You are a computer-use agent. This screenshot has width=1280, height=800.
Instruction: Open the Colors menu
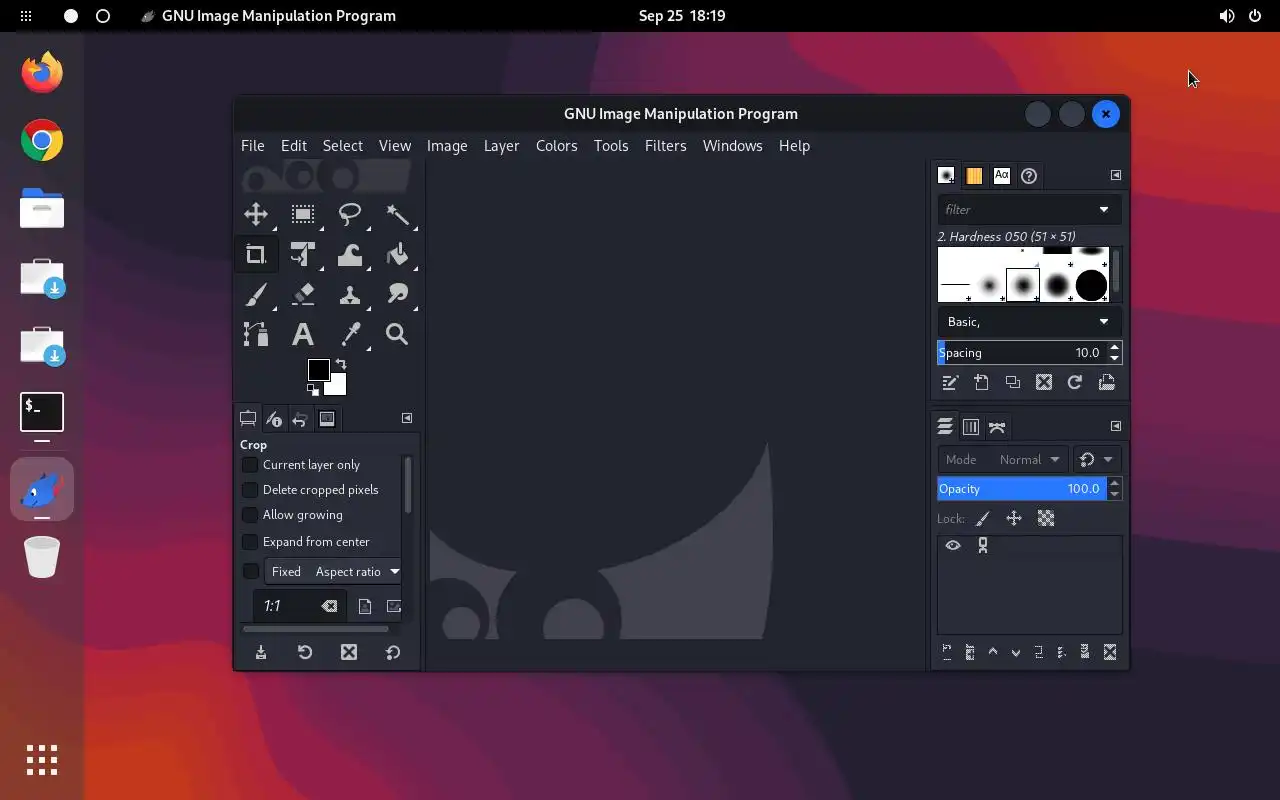557,146
